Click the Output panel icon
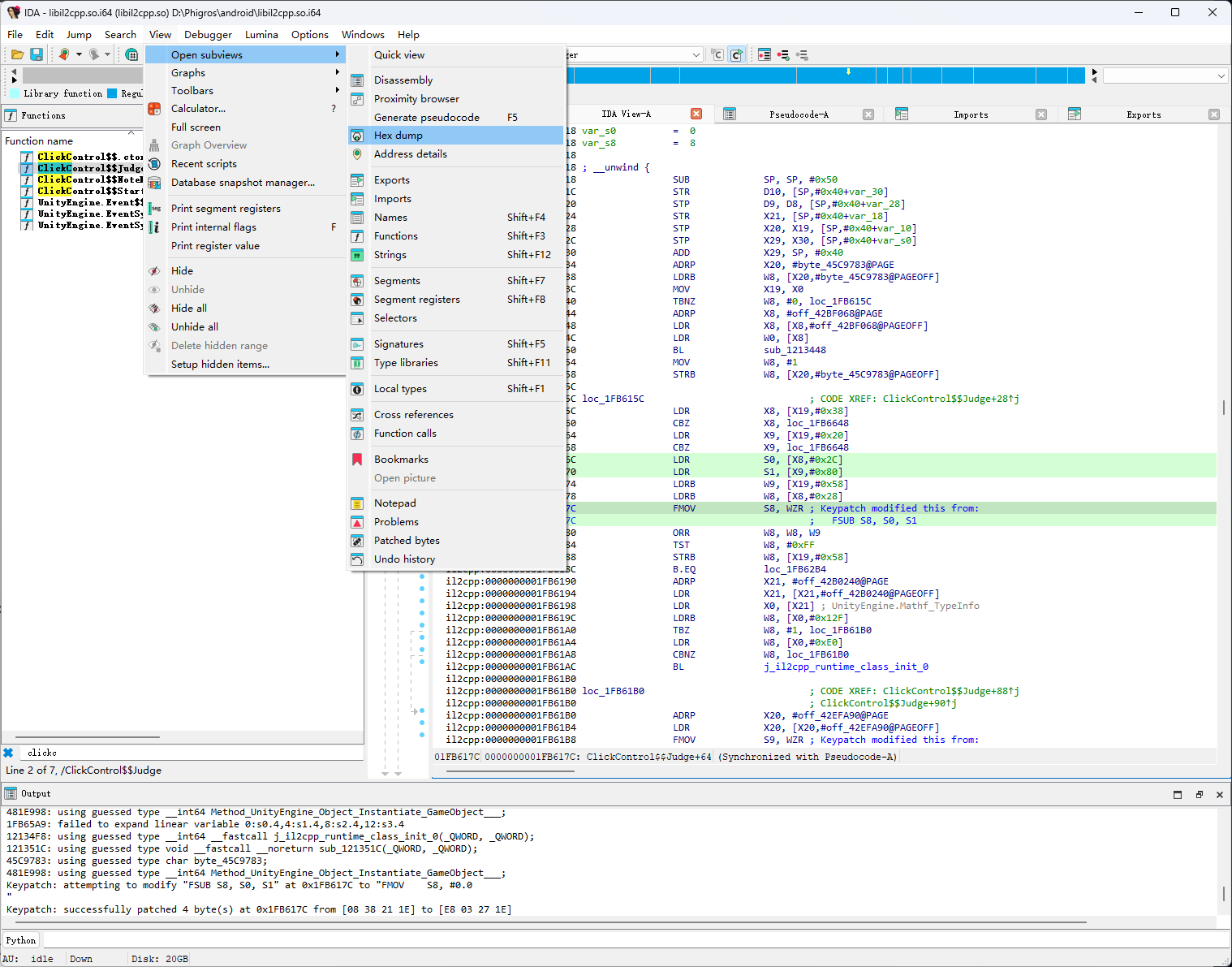Image resolution: width=1232 pixels, height=967 pixels. (x=11, y=793)
